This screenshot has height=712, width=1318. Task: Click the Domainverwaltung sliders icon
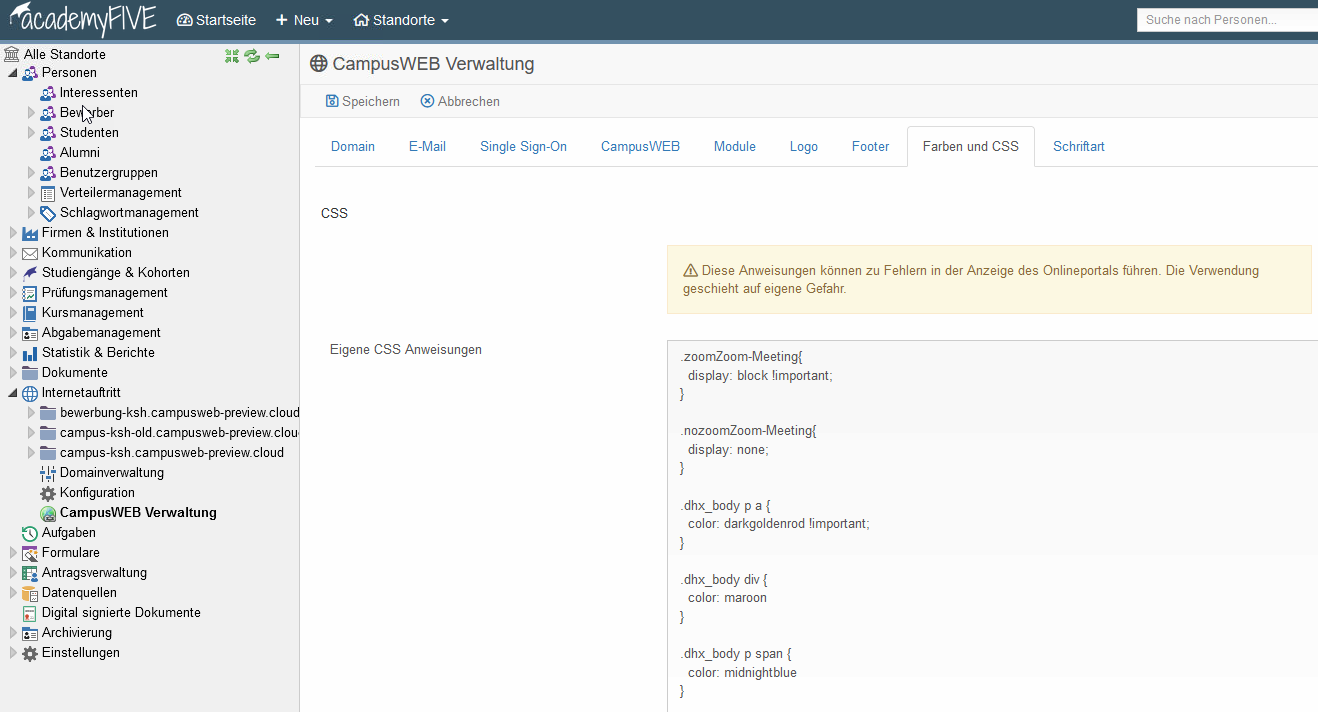click(x=48, y=473)
